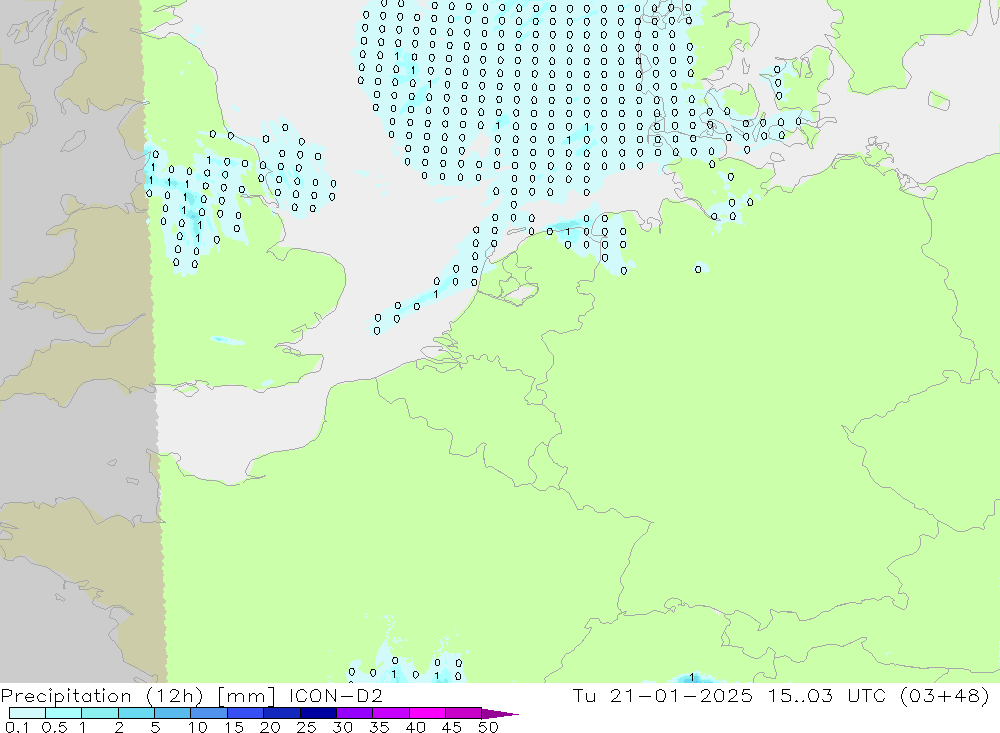Viewport: 1000px width, 733px height.
Task: Select the 35–40 mm violet legend swatch
Action: pos(391,713)
